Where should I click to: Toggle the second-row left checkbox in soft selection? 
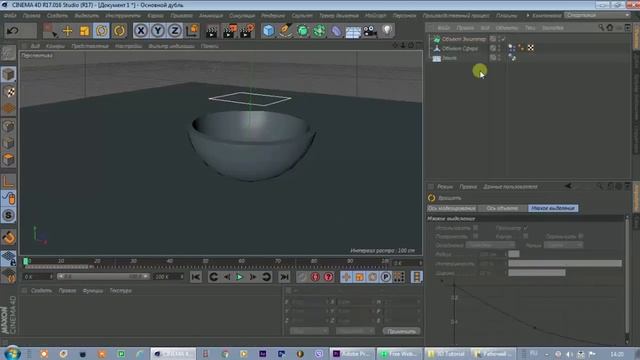476,236
